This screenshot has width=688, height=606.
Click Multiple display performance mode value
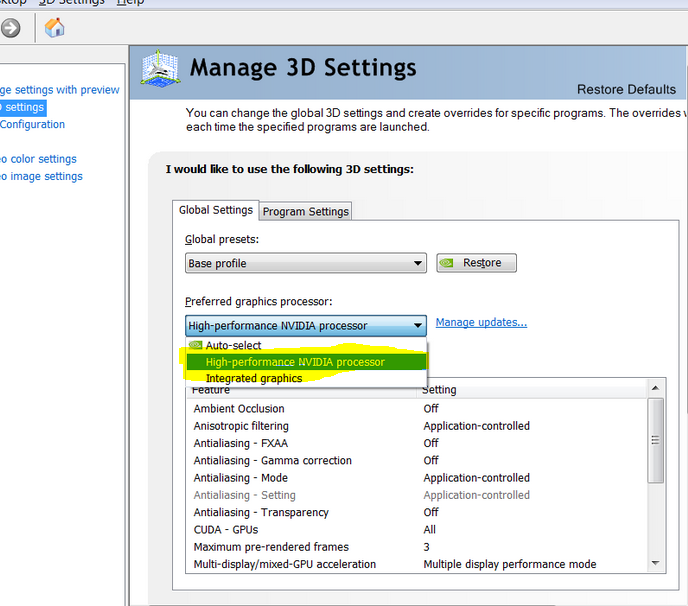click(x=510, y=564)
